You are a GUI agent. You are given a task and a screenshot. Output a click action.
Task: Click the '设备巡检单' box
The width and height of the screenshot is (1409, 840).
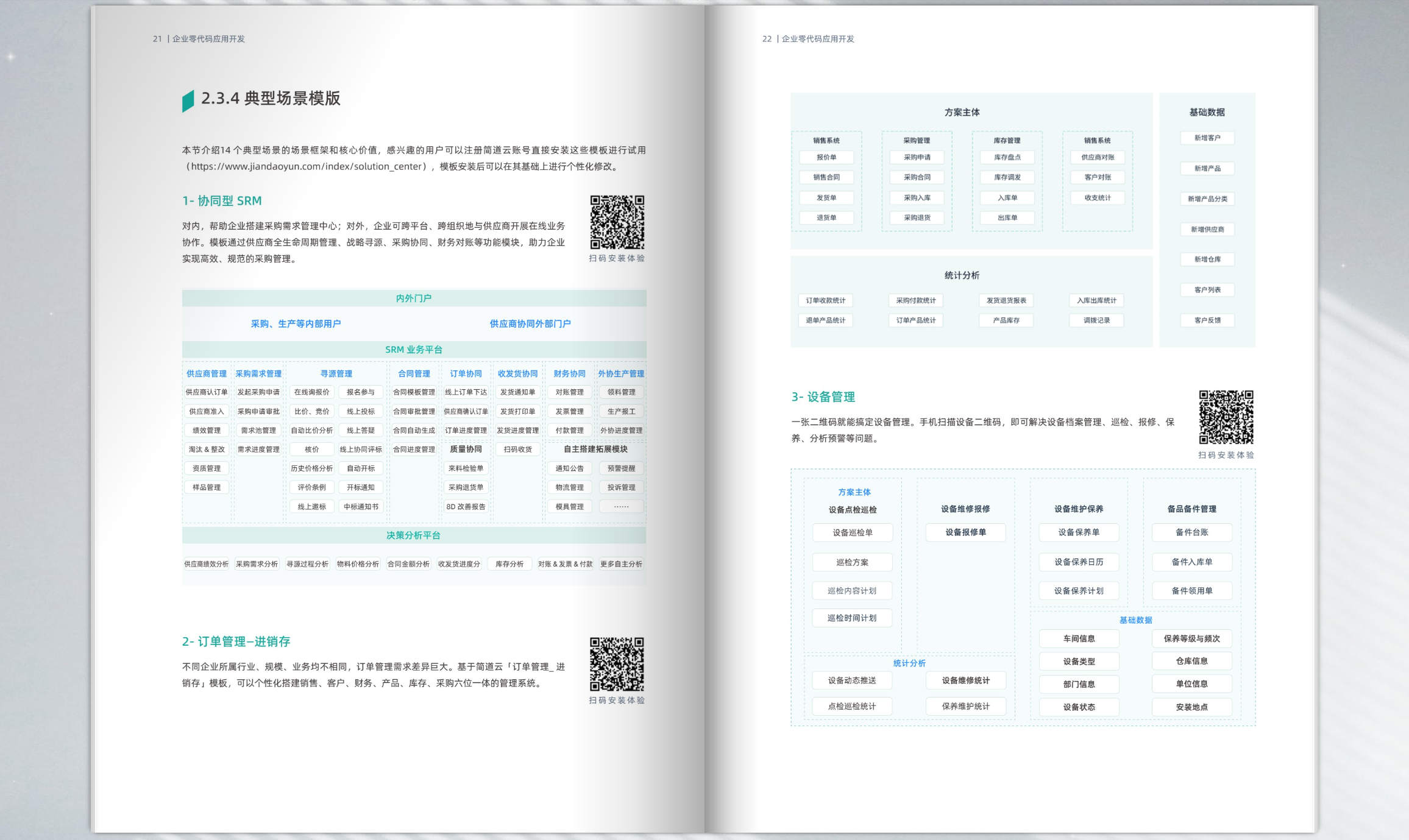pos(852,532)
